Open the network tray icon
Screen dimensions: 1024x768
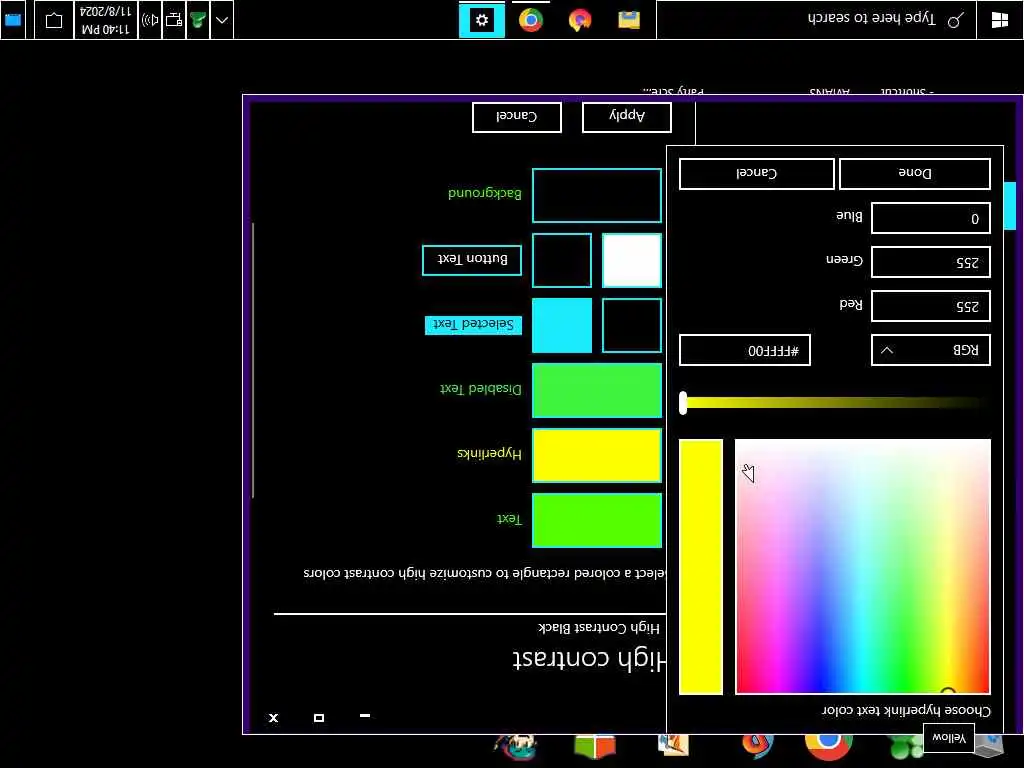(174, 20)
